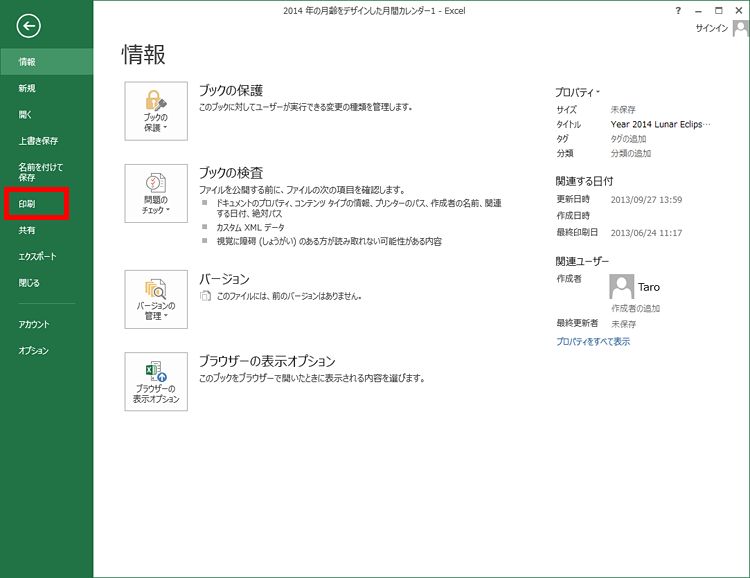
Task: Expand the プロパティ dropdown heading
Action: coord(577,92)
